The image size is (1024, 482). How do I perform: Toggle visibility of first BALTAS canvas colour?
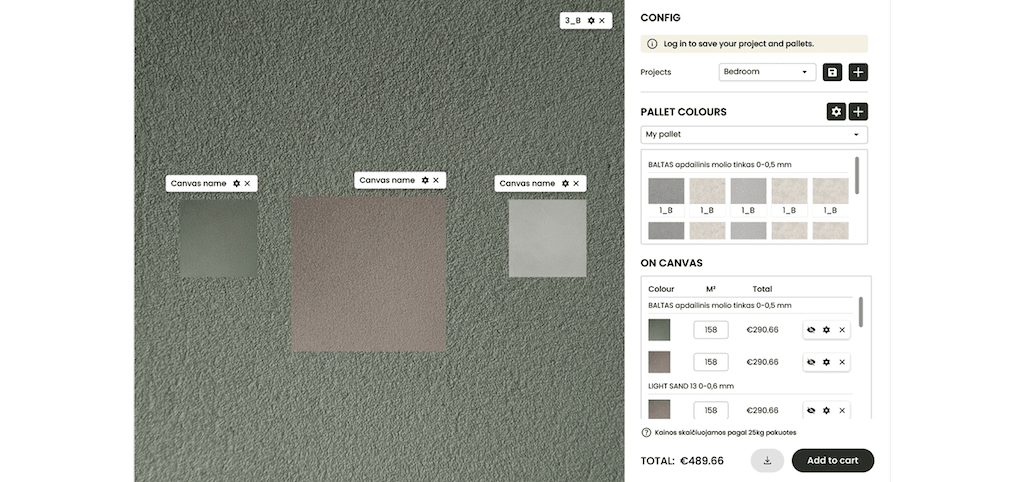click(x=811, y=330)
